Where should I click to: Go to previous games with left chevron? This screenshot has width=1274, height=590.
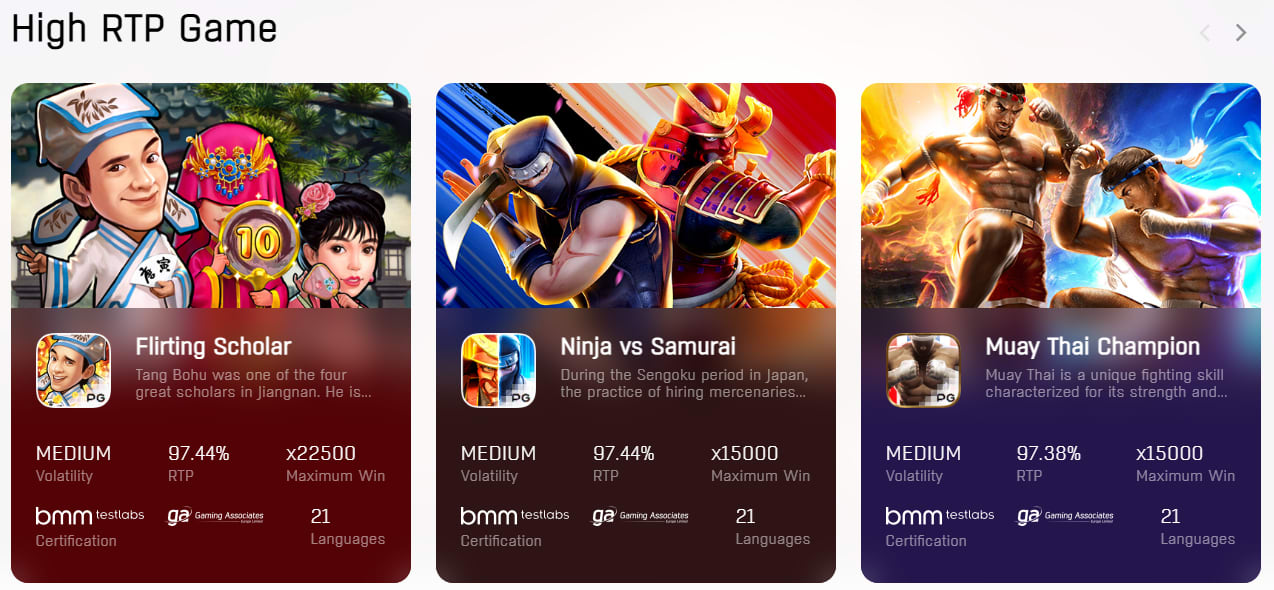pos(1205,33)
